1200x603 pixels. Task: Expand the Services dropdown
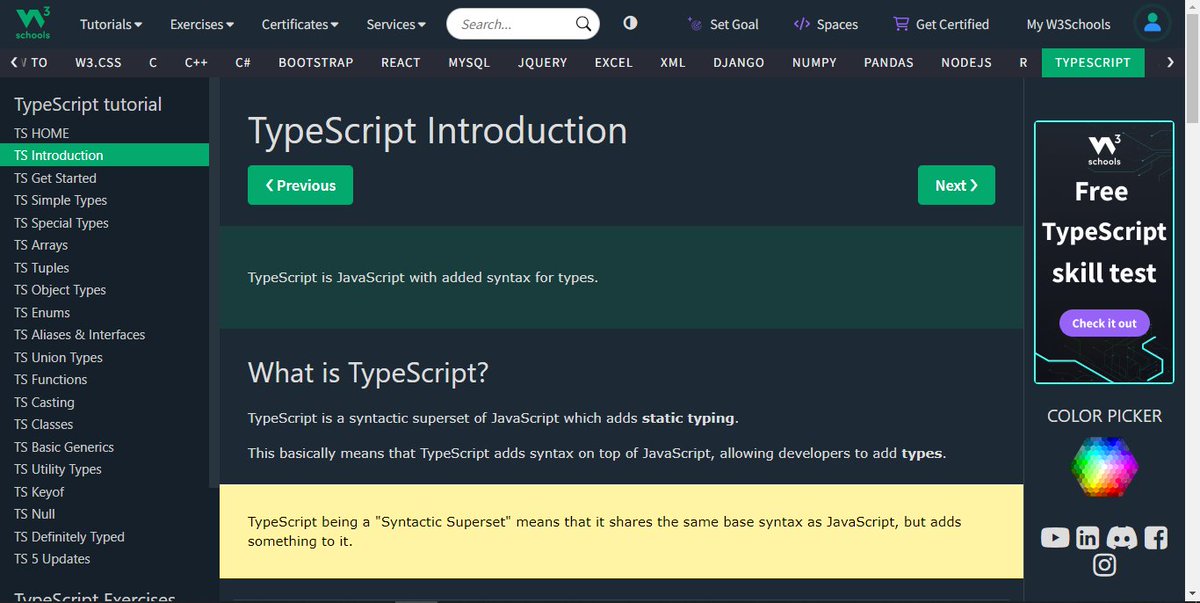pyautogui.click(x=396, y=24)
